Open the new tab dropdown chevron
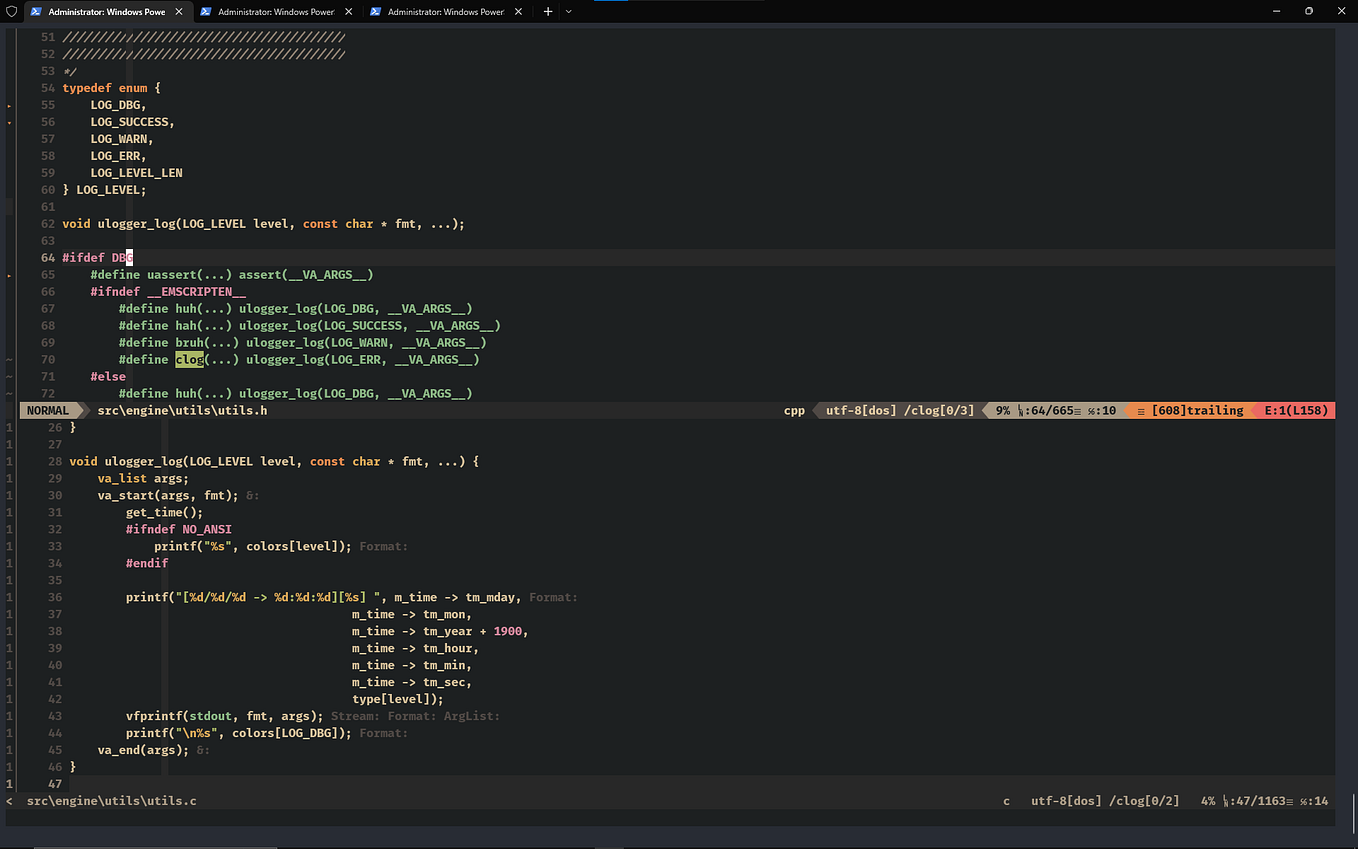Viewport: 1358px width, 849px height. point(565,13)
